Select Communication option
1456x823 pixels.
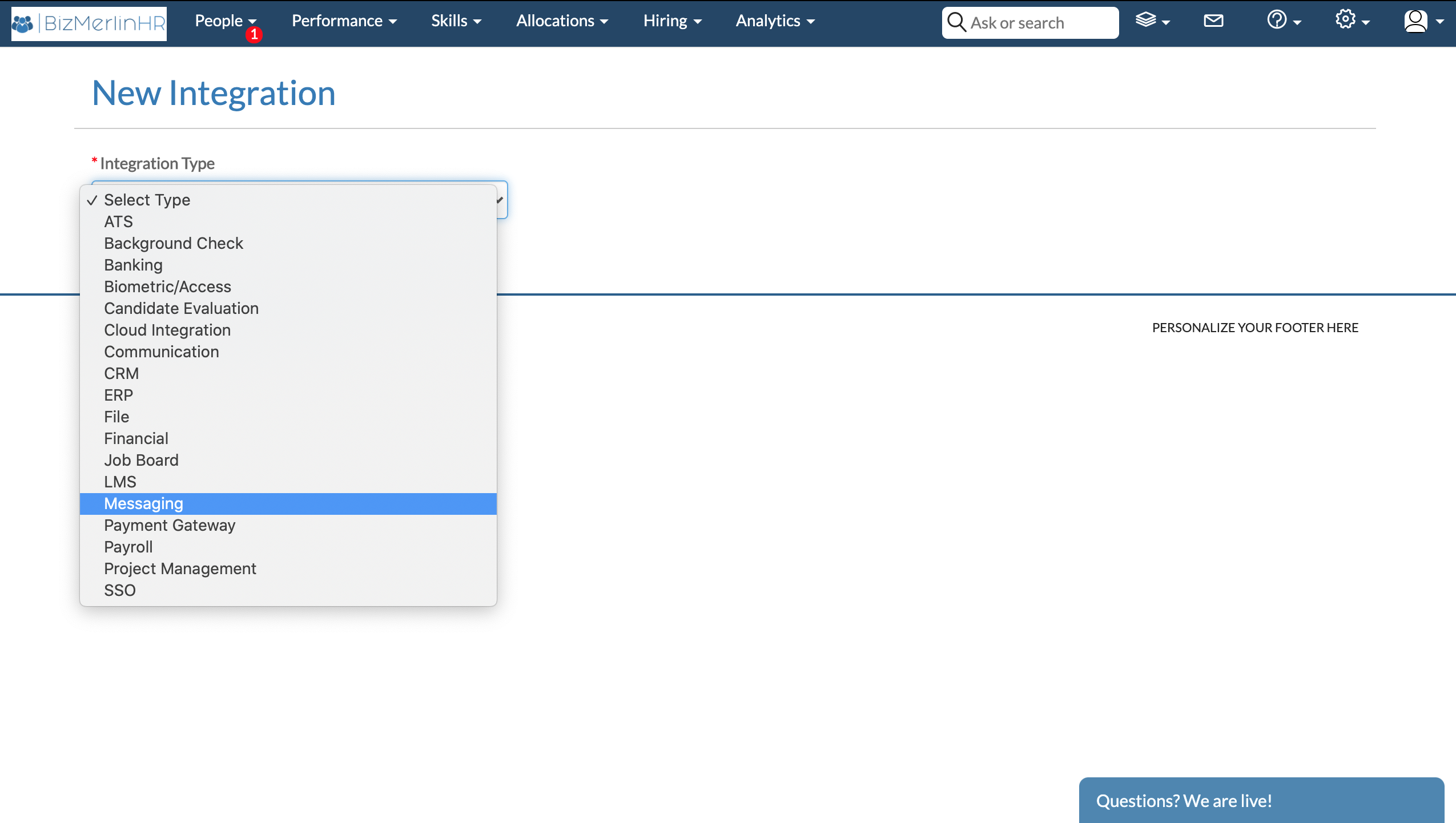pos(288,352)
